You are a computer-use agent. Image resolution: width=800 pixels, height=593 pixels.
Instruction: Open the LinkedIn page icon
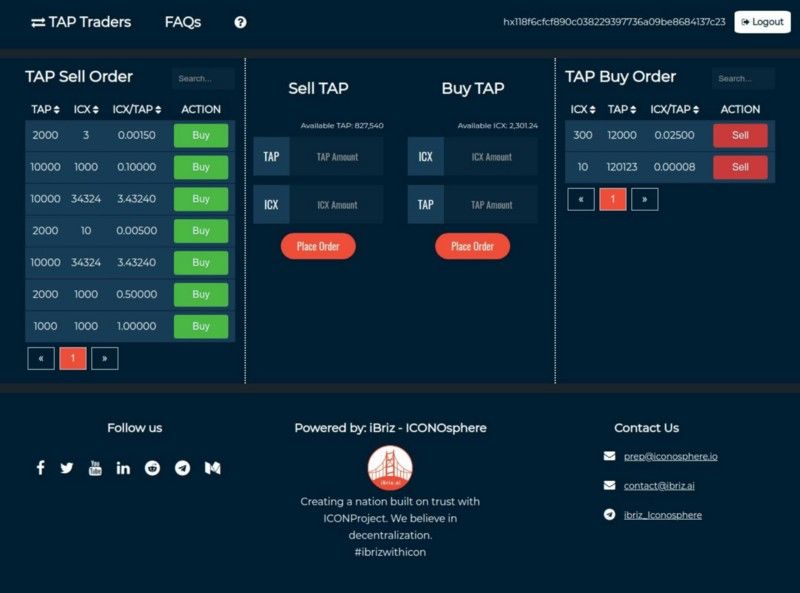click(123, 468)
